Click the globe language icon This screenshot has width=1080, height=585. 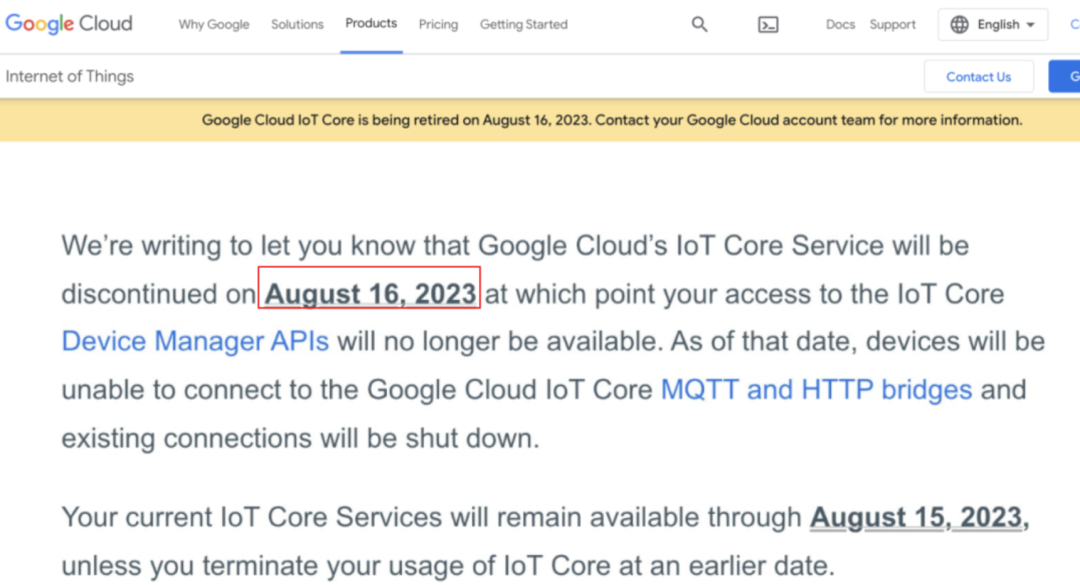[x=960, y=25]
